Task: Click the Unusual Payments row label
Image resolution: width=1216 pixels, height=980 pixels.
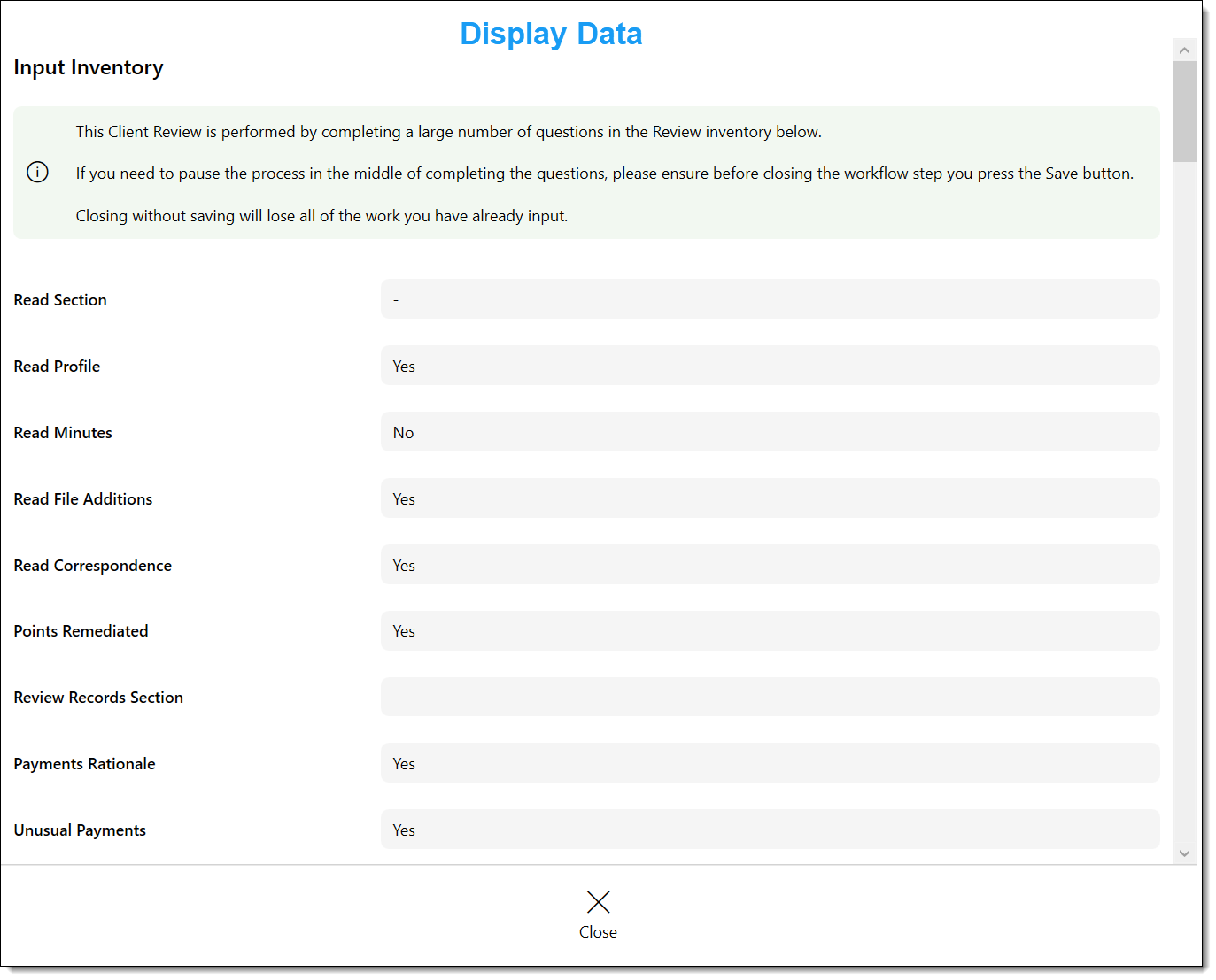Action: pos(79,830)
